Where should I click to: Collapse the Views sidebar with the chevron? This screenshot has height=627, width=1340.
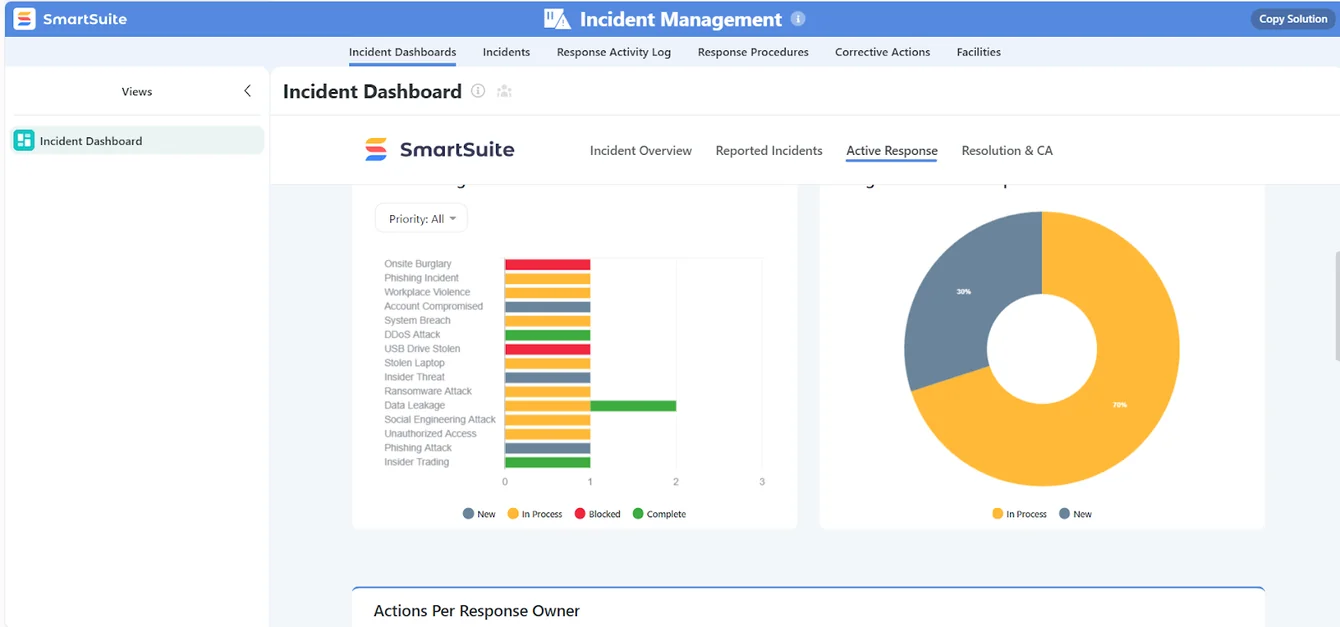248,91
